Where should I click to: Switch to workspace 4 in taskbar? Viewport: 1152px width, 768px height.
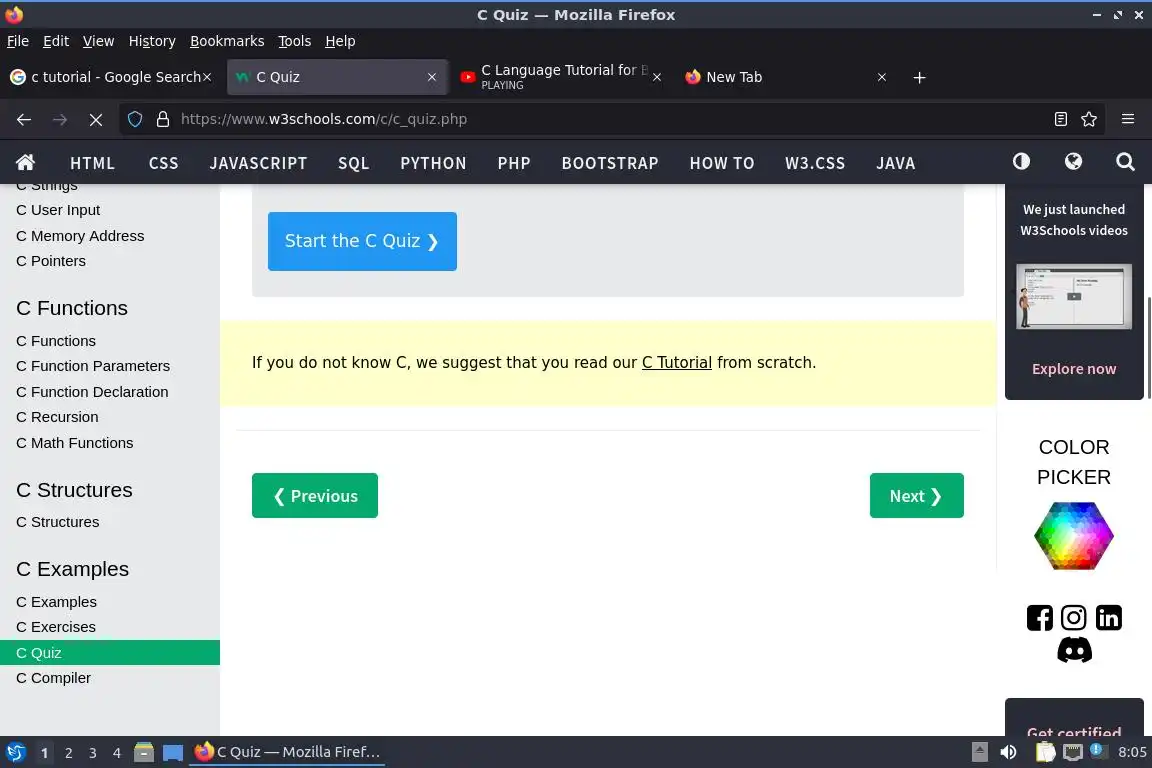click(x=116, y=753)
